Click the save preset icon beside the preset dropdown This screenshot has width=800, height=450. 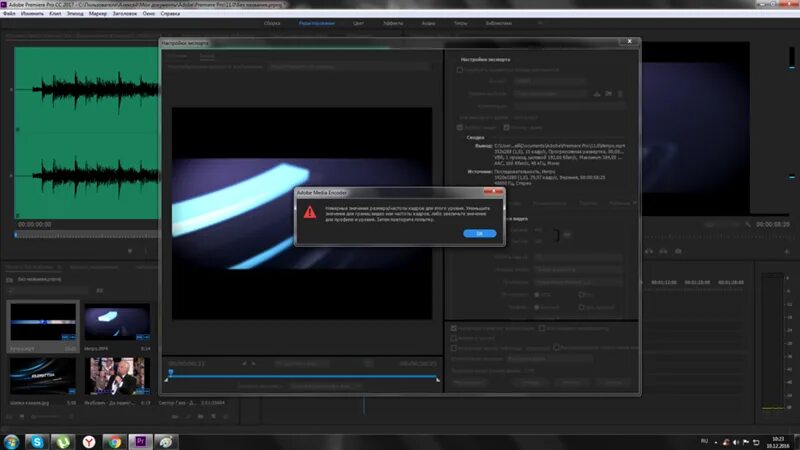(596, 94)
